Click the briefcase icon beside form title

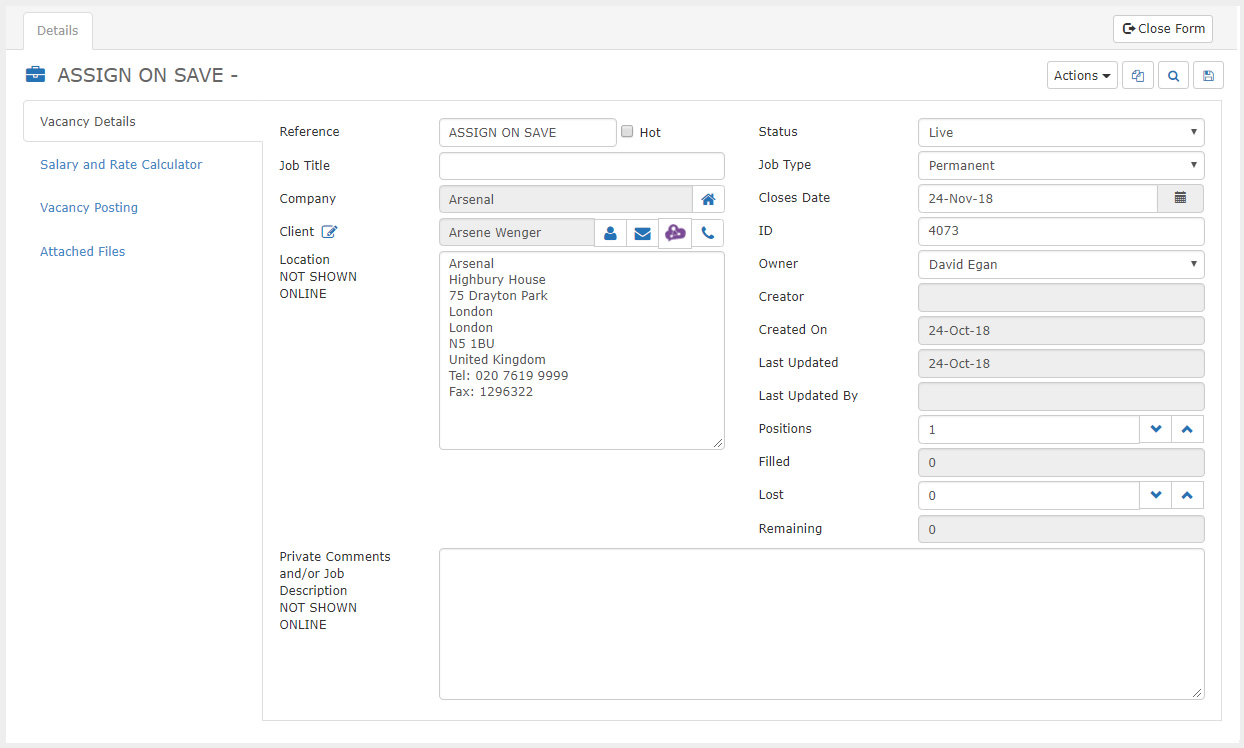click(35, 75)
